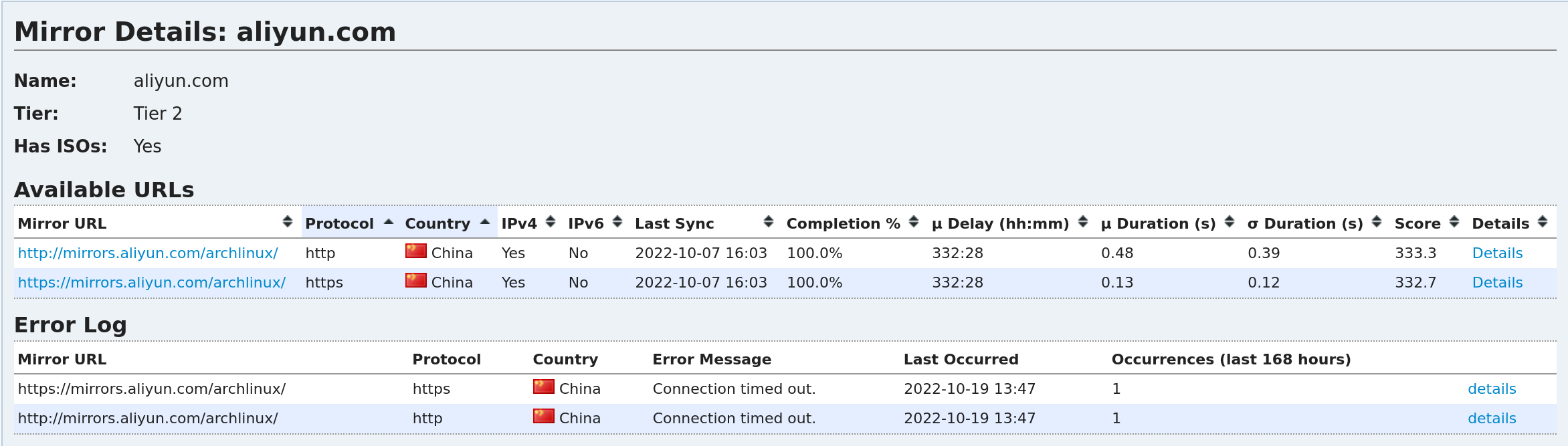
Task: View details of http error log entry
Action: click(x=1492, y=419)
